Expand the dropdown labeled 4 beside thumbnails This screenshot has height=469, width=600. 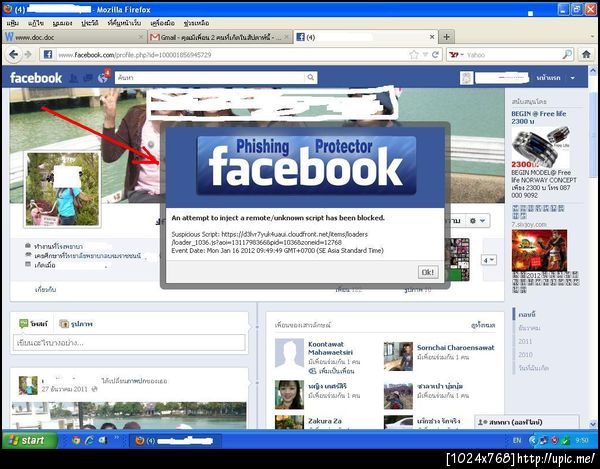click(x=489, y=260)
